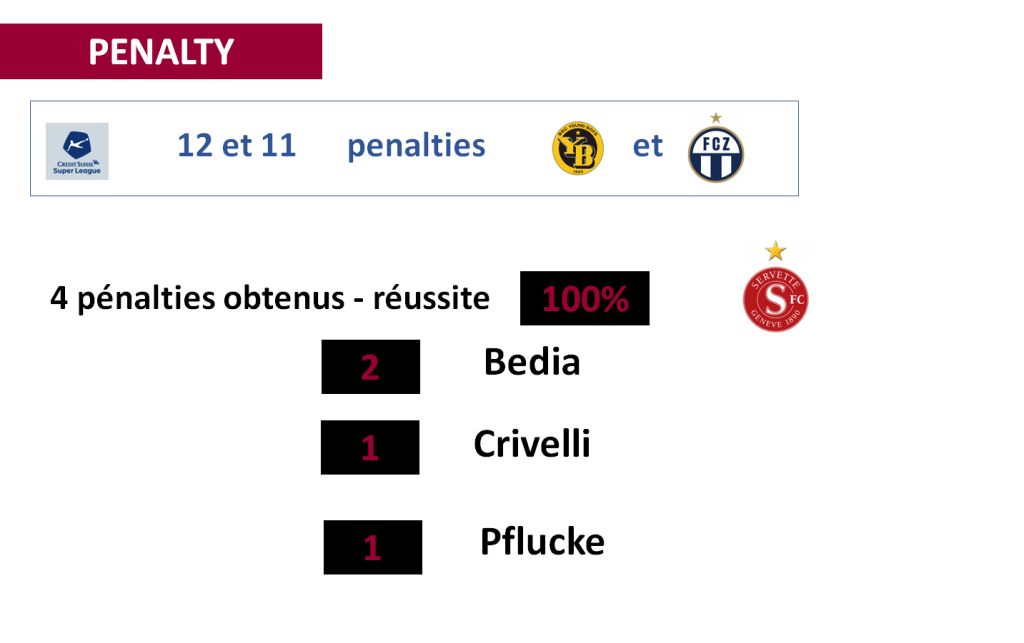1024x643 pixels.
Task: Click the gold star above Servette logo
Action: (x=775, y=251)
